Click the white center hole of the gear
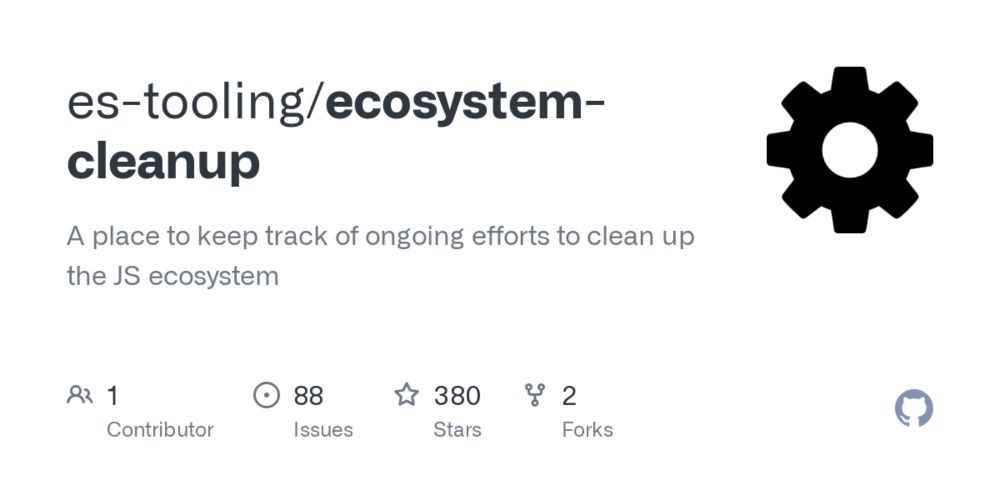 point(849,150)
